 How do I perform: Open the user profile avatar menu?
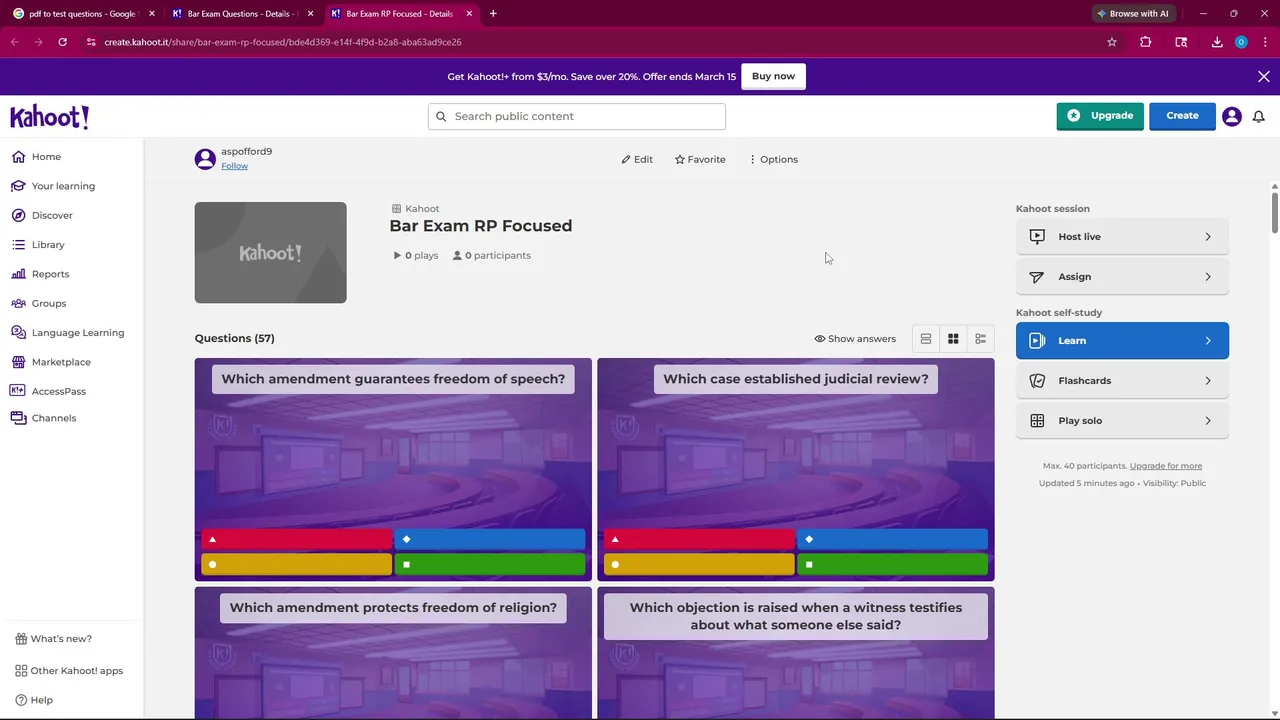(1232, 116)
